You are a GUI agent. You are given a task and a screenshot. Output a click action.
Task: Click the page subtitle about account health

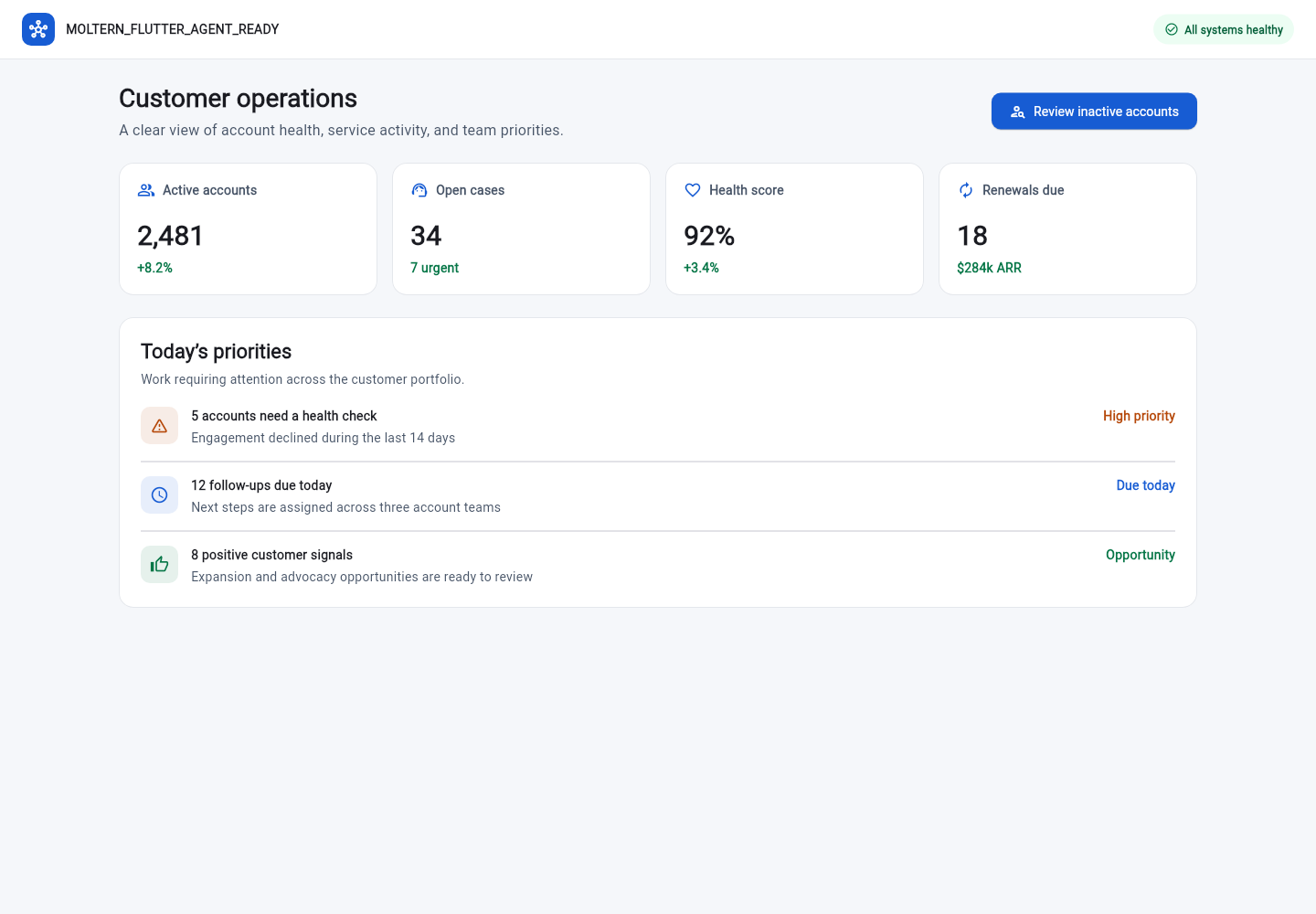[341, 131]
